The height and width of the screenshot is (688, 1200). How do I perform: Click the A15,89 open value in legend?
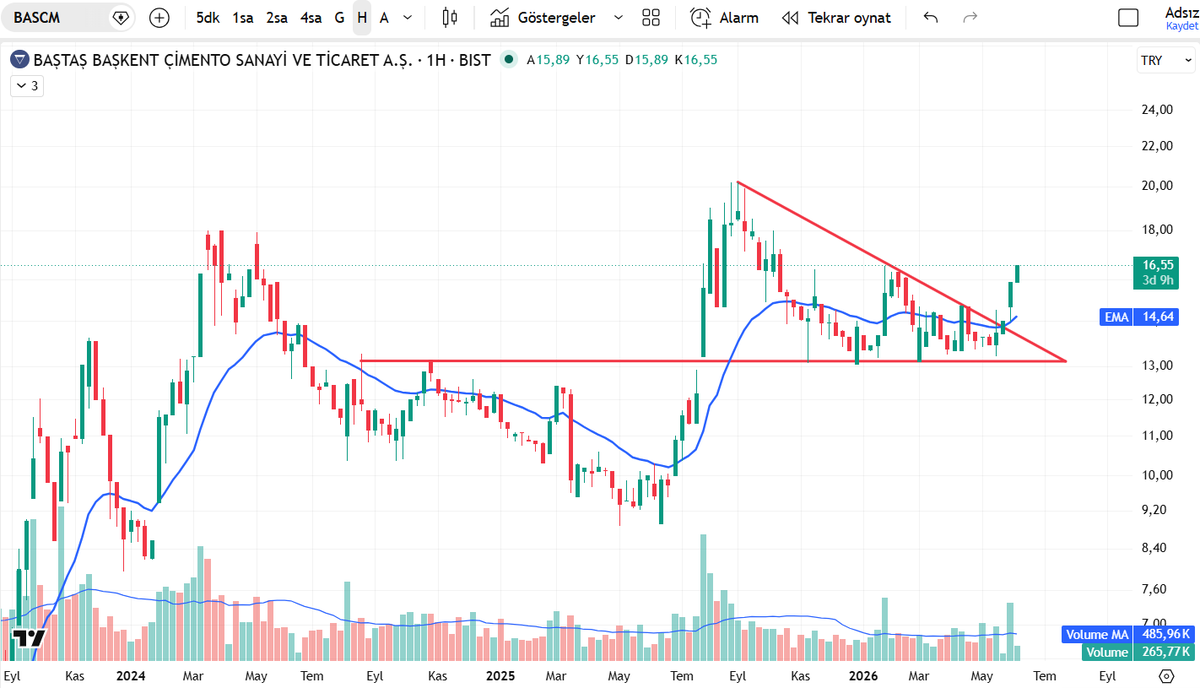pos(548,60)
